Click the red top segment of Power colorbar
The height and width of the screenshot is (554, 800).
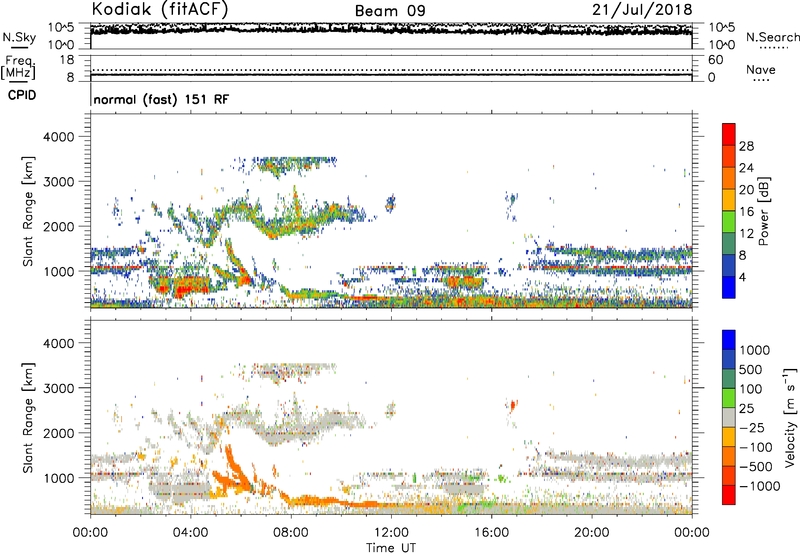[729, 134]
